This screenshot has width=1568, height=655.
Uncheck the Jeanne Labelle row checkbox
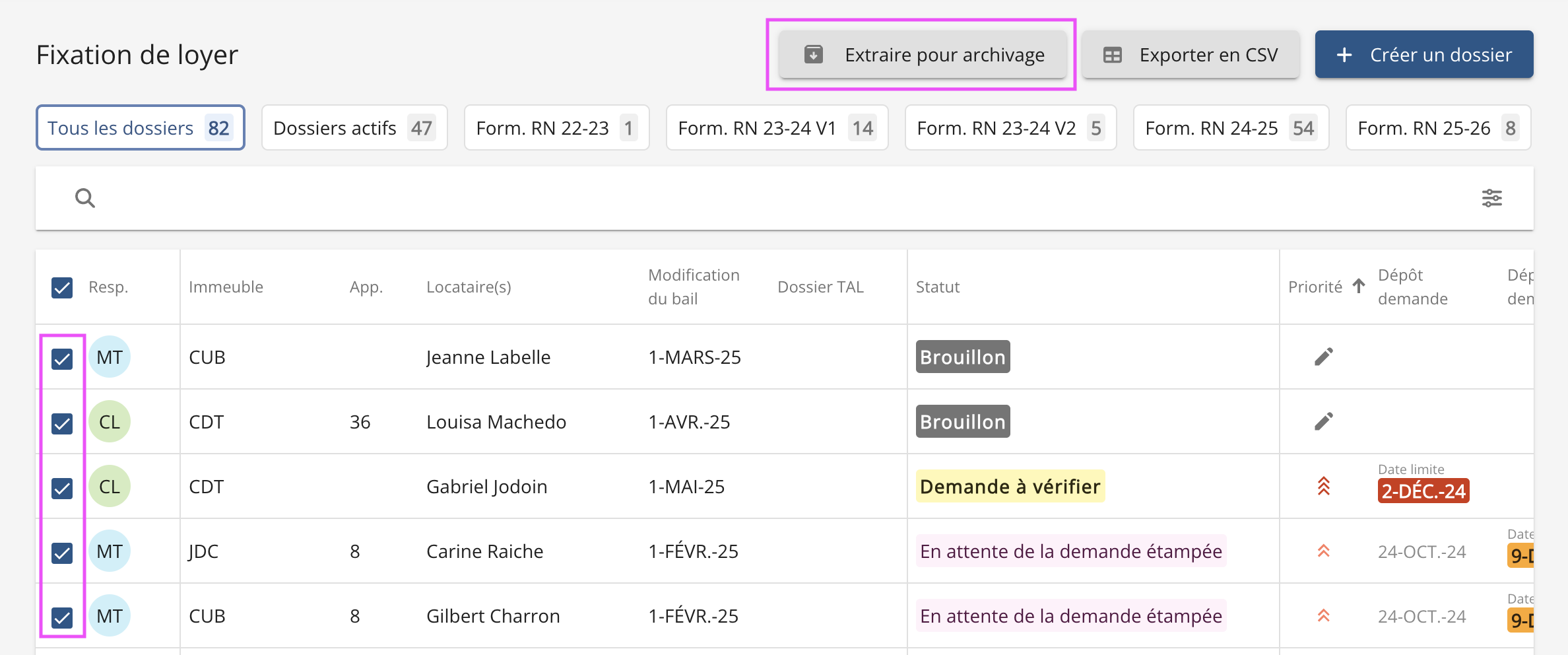pos(62,359)
